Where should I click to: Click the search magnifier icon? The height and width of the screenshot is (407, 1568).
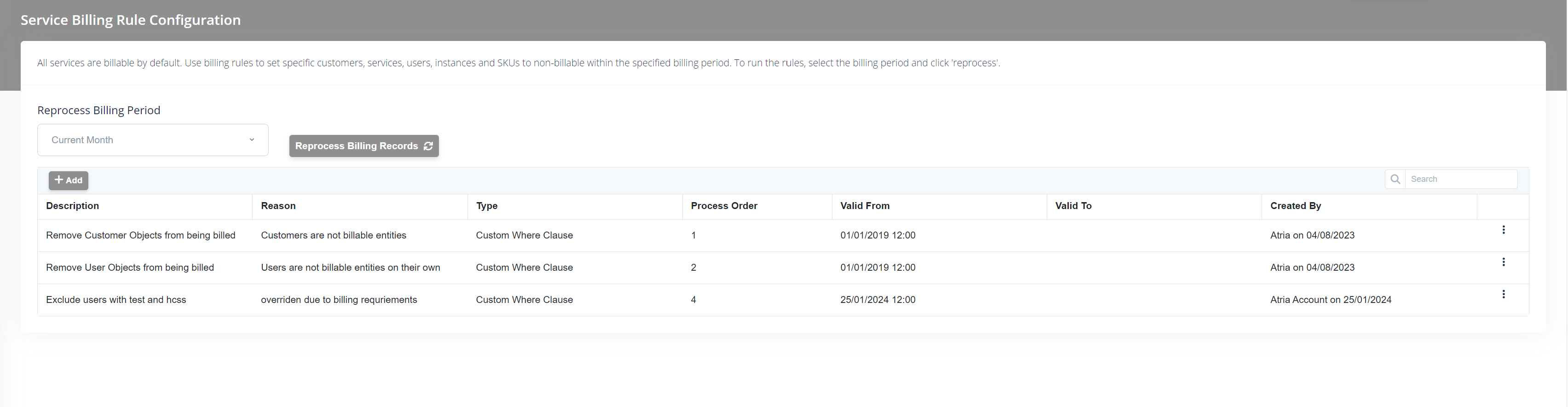1395,179
